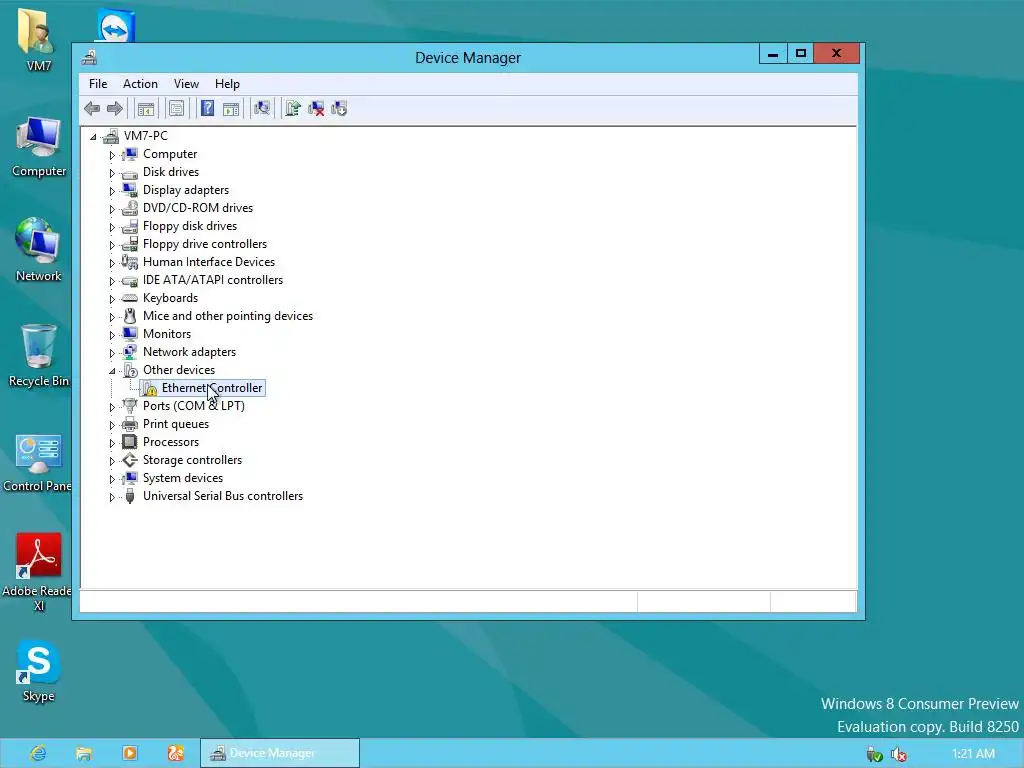
Task: Click the blue Help question mark icon
Action: pyautogui.click(x=207, y=108)
